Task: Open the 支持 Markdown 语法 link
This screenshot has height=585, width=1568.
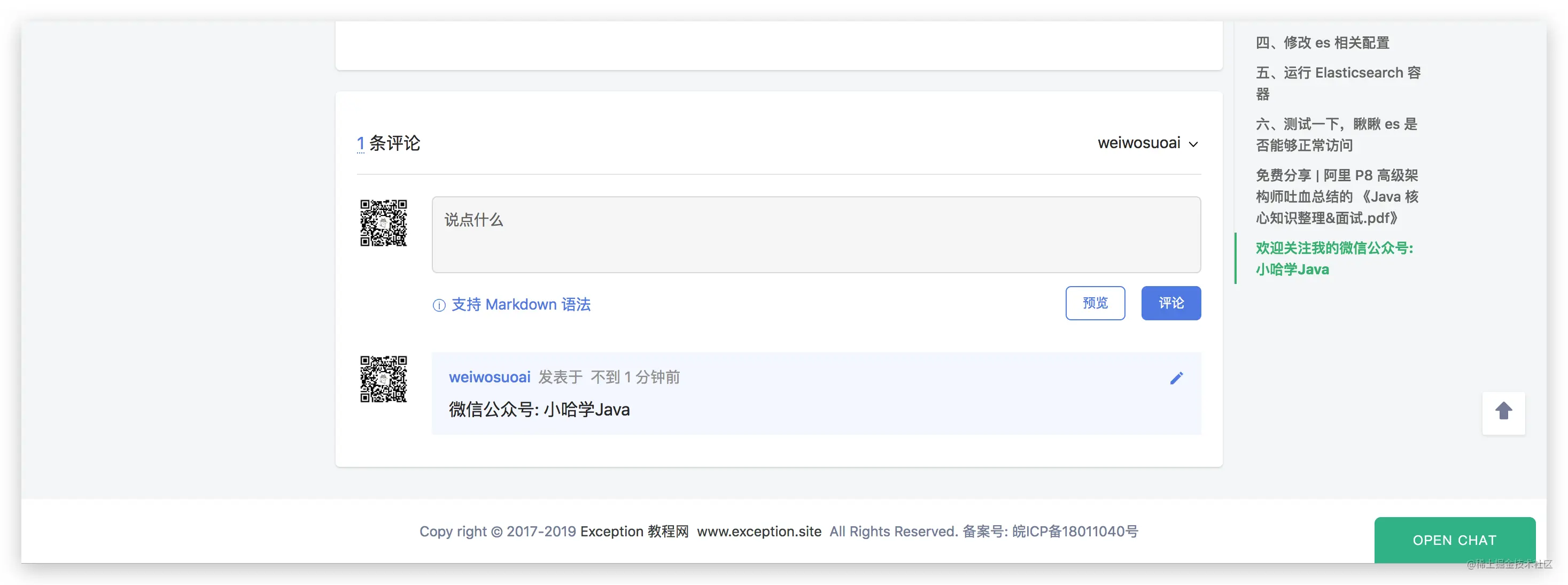Action: pyautogui.click(x=521, y=304)
